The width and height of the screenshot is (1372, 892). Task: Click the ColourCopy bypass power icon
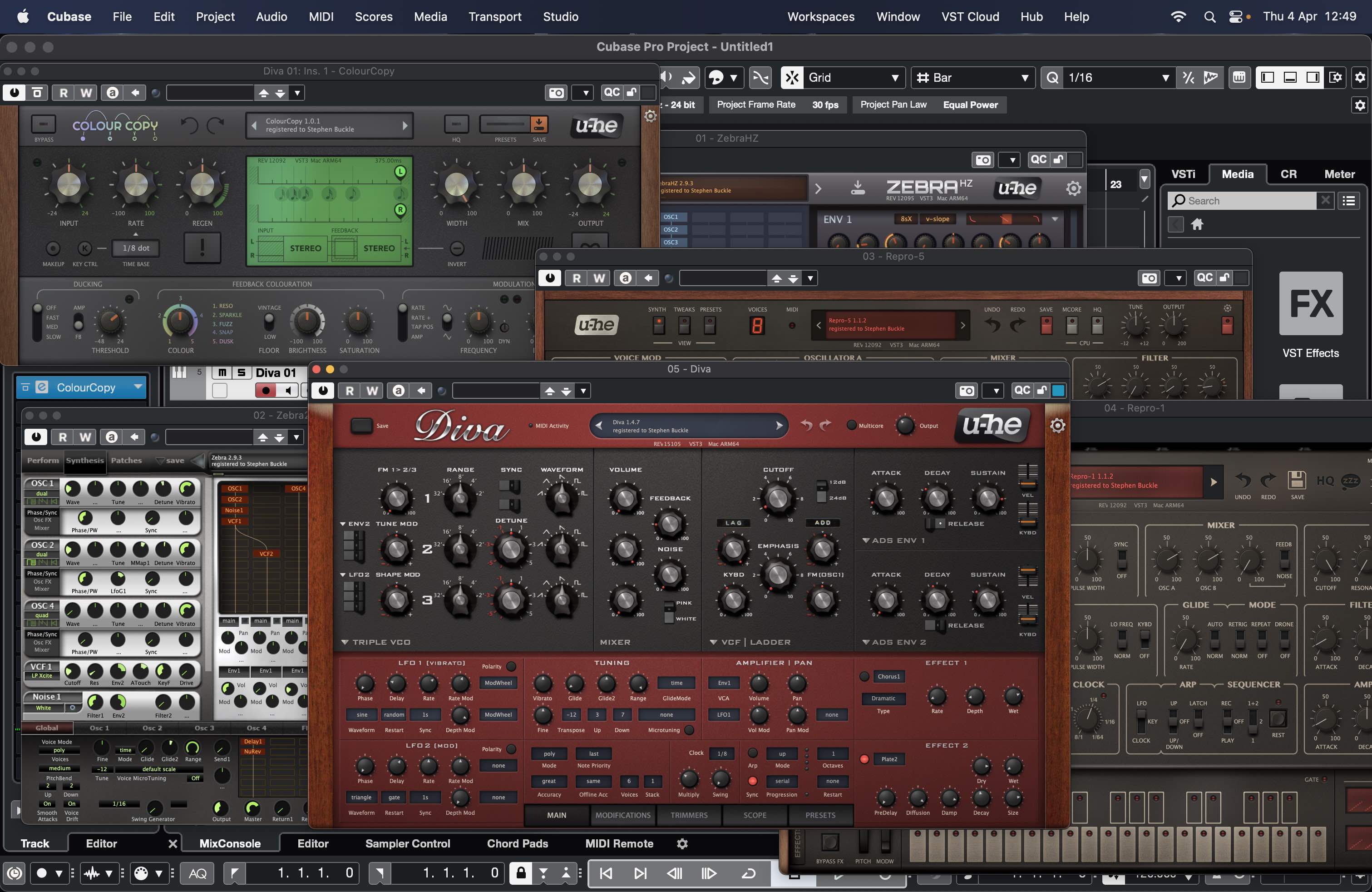[x=15, y=93]
